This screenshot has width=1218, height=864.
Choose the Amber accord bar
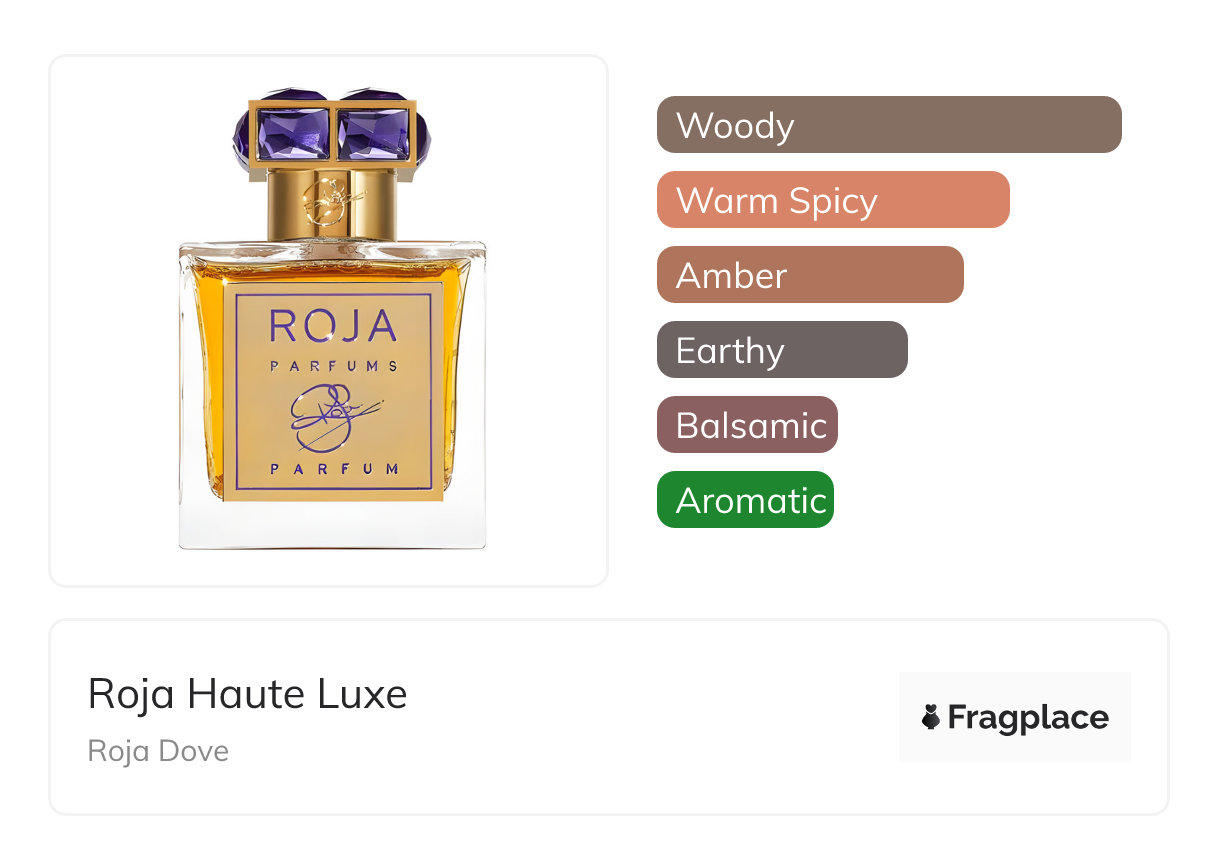pyautogui.click(x=810, y=275)
